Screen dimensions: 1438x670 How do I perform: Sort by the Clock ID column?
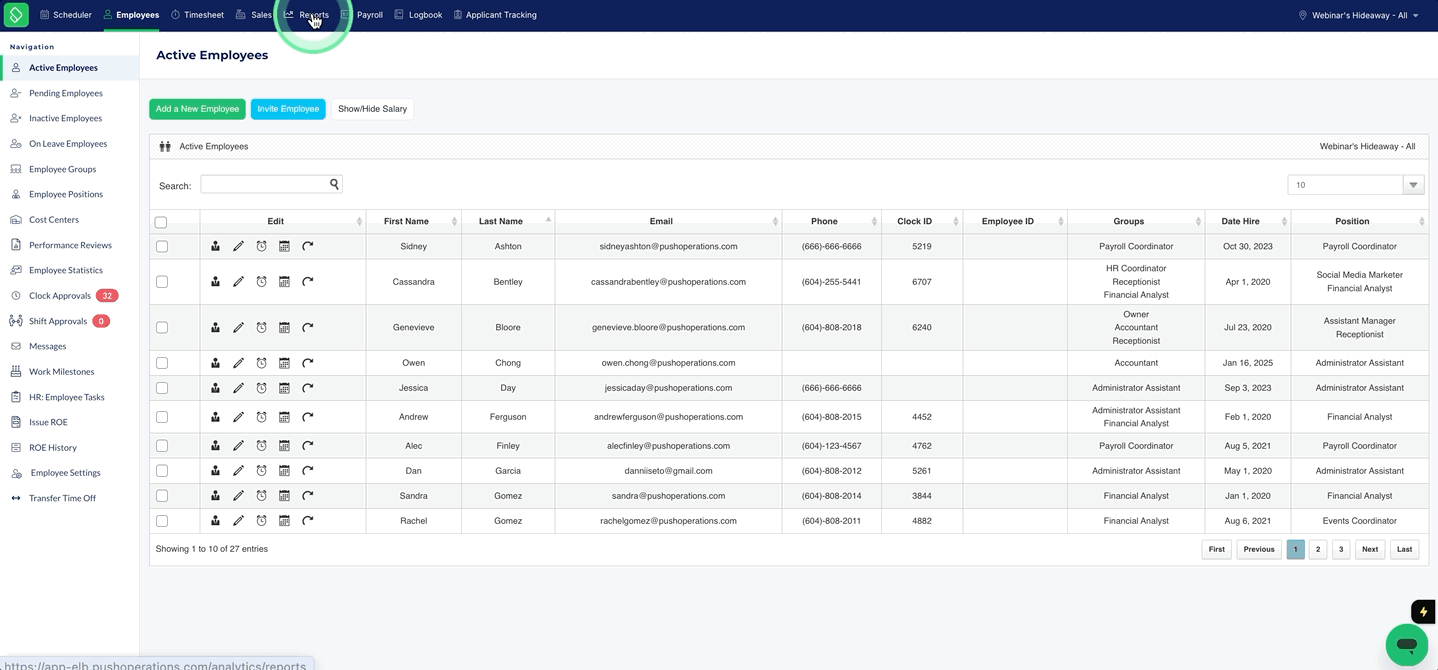pyautogui.click(x=921, y=221)
